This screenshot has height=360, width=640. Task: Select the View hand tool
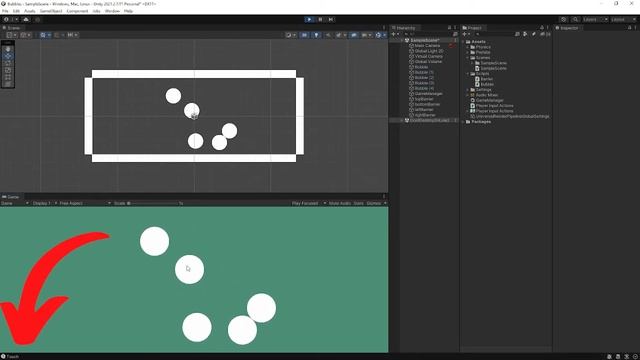pyautogui.click(x=8, y=49)
